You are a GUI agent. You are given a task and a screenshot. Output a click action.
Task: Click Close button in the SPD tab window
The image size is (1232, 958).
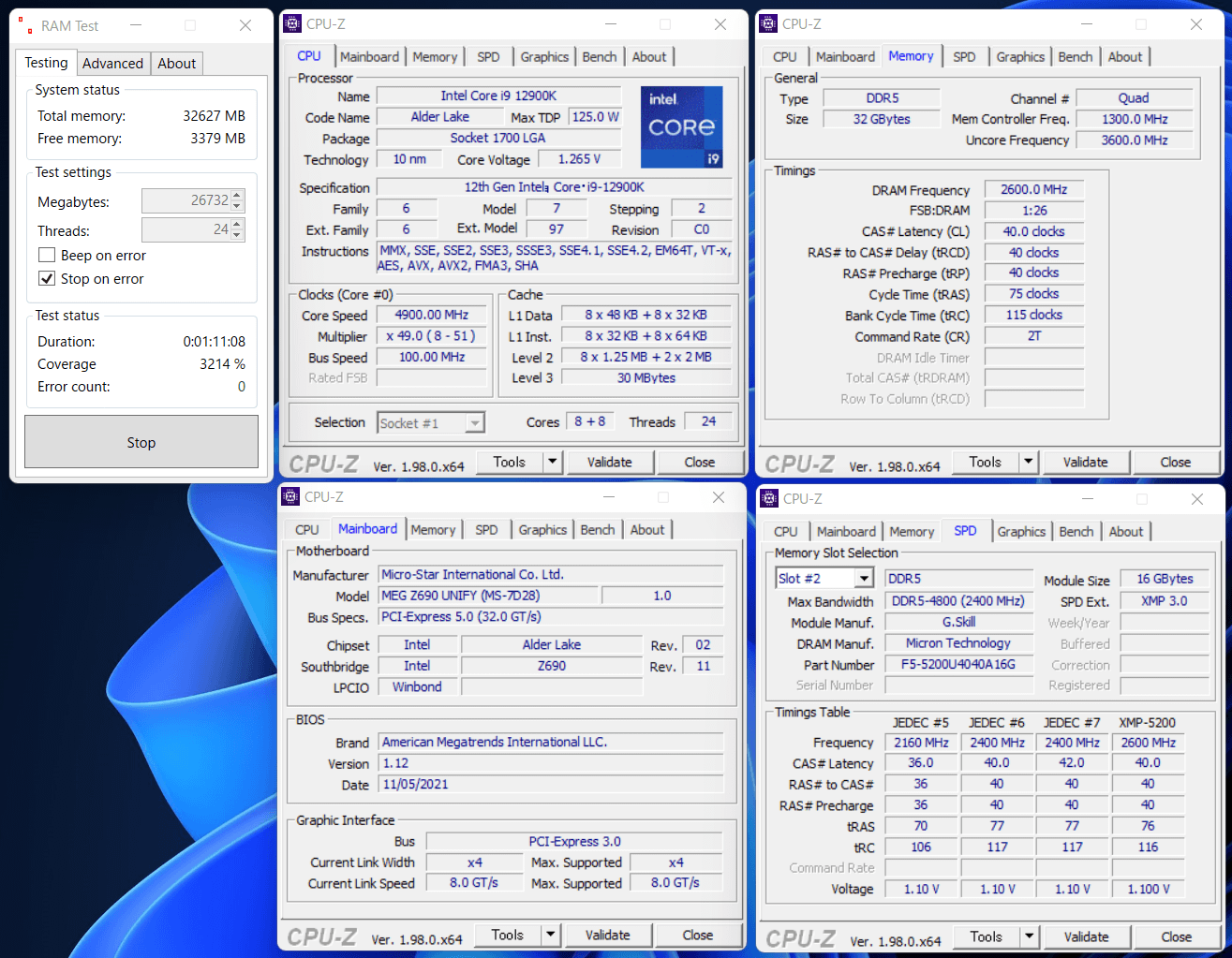(1177, 936)
